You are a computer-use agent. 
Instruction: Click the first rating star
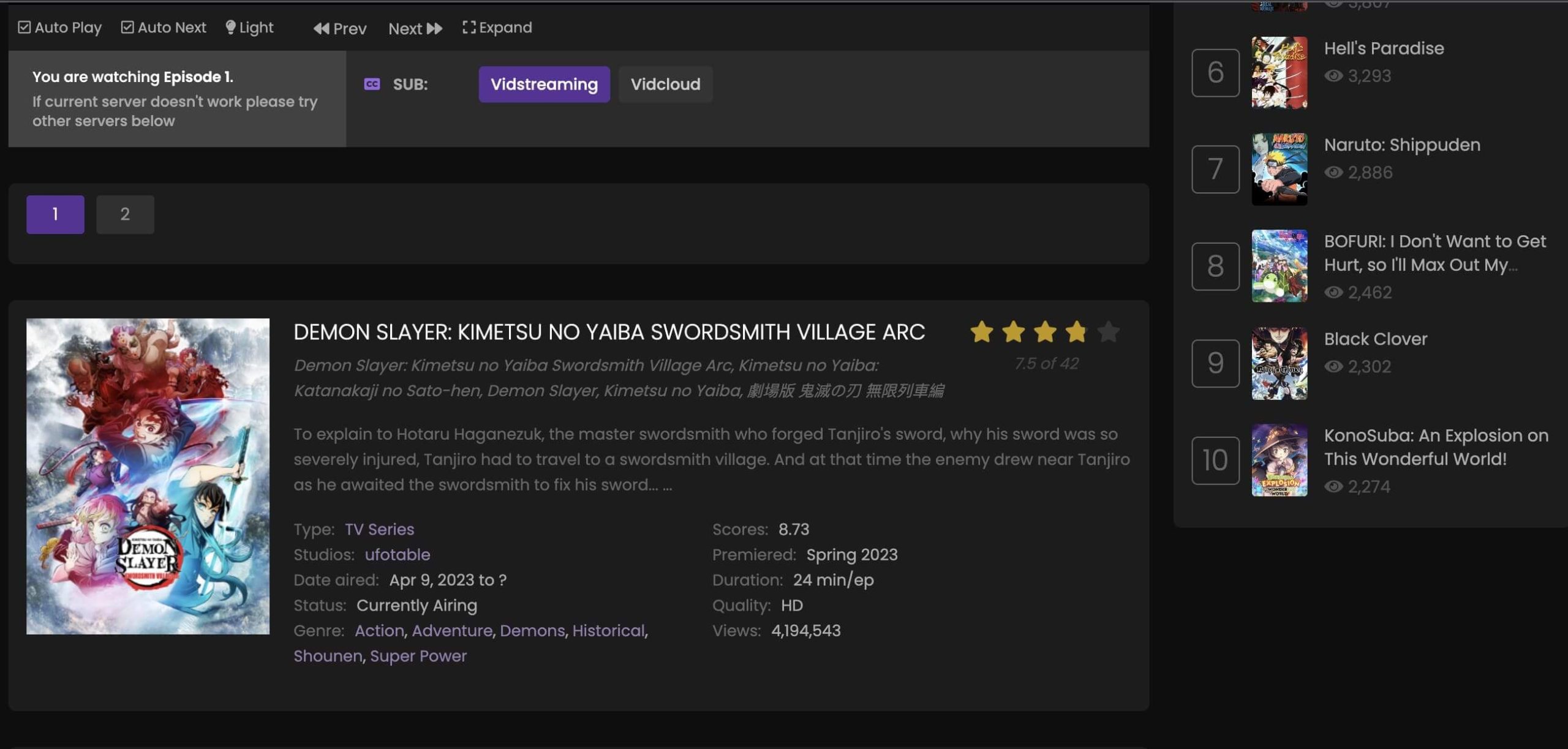point(981,332)
